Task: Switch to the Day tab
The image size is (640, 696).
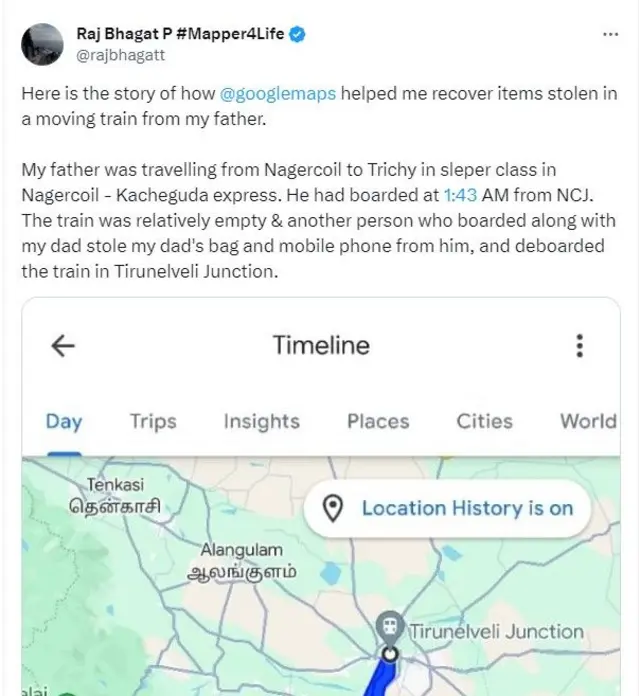Action: tap(64, 421)
